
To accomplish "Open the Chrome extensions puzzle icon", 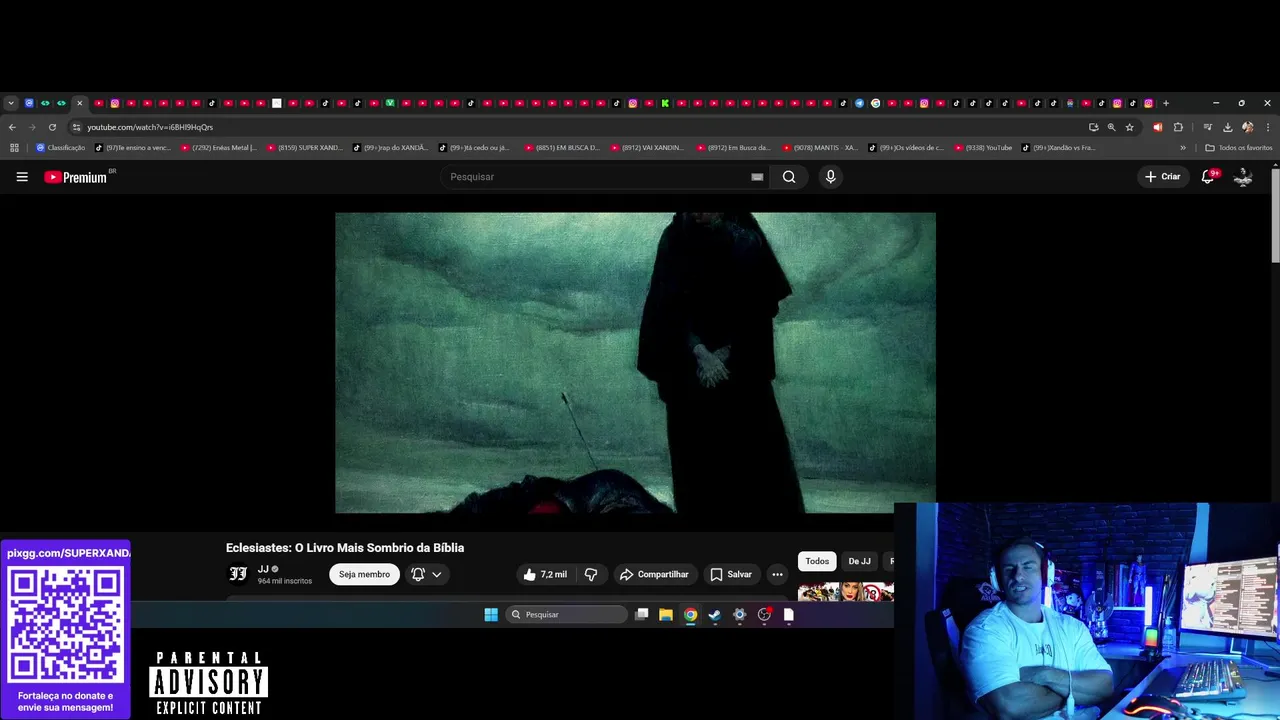I will click(1178, 127).
